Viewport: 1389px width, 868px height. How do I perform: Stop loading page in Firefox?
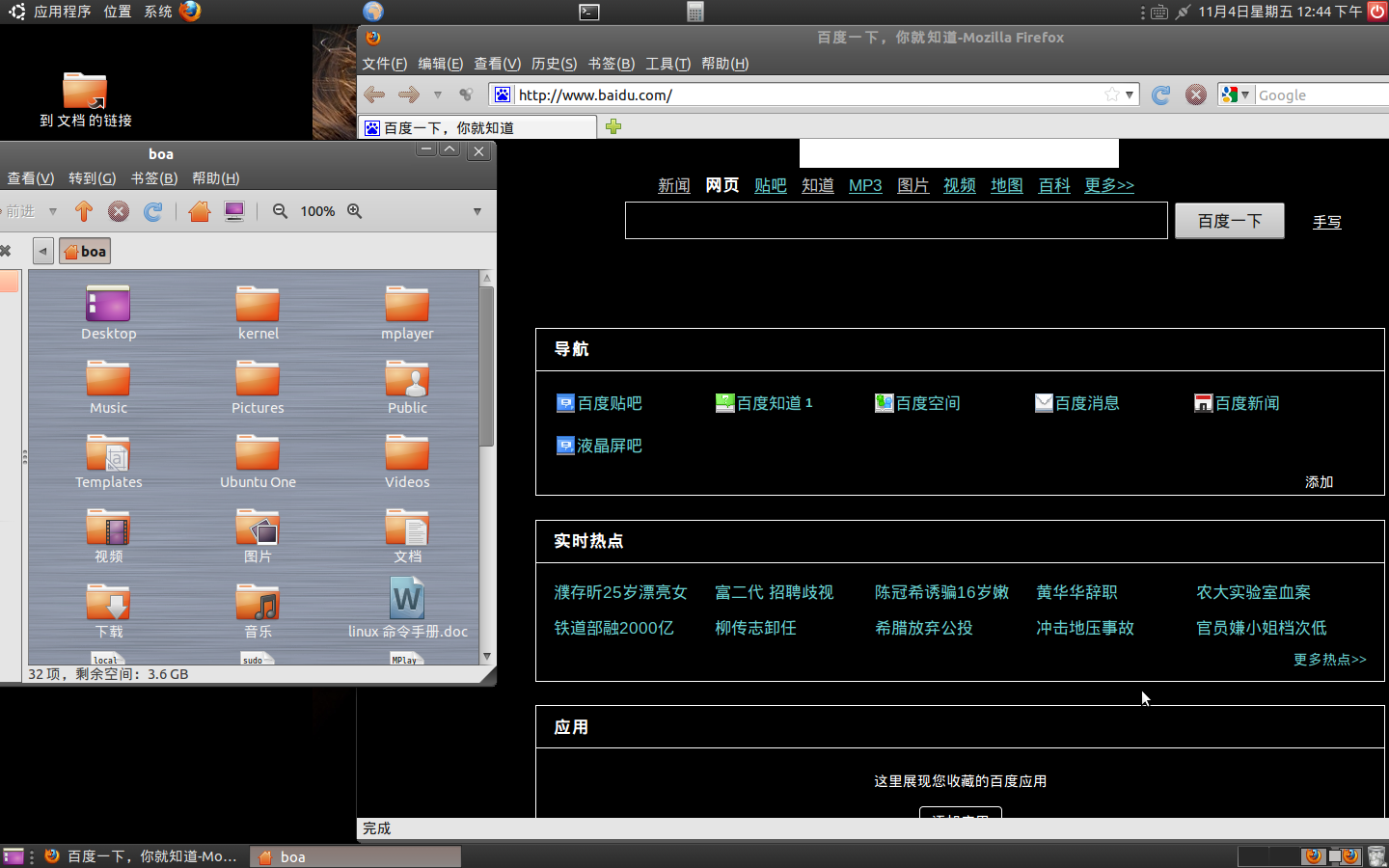click(1196, 95)
